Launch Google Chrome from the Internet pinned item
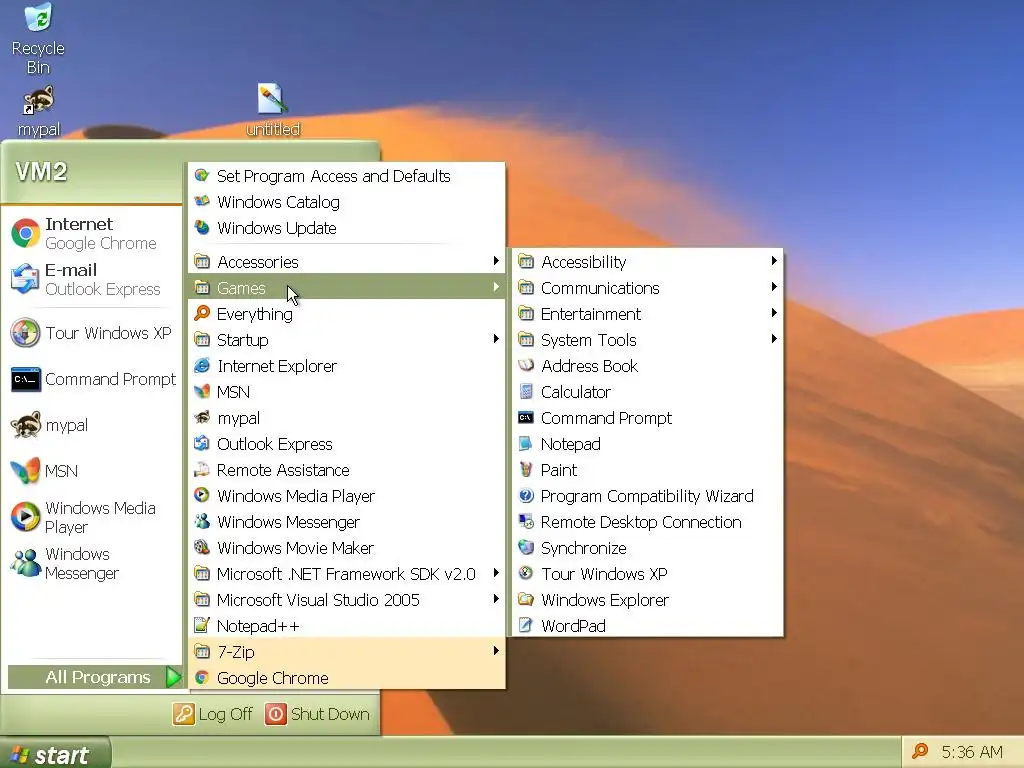This screenshot has height=768, width=1024. (x=91, y=233)
